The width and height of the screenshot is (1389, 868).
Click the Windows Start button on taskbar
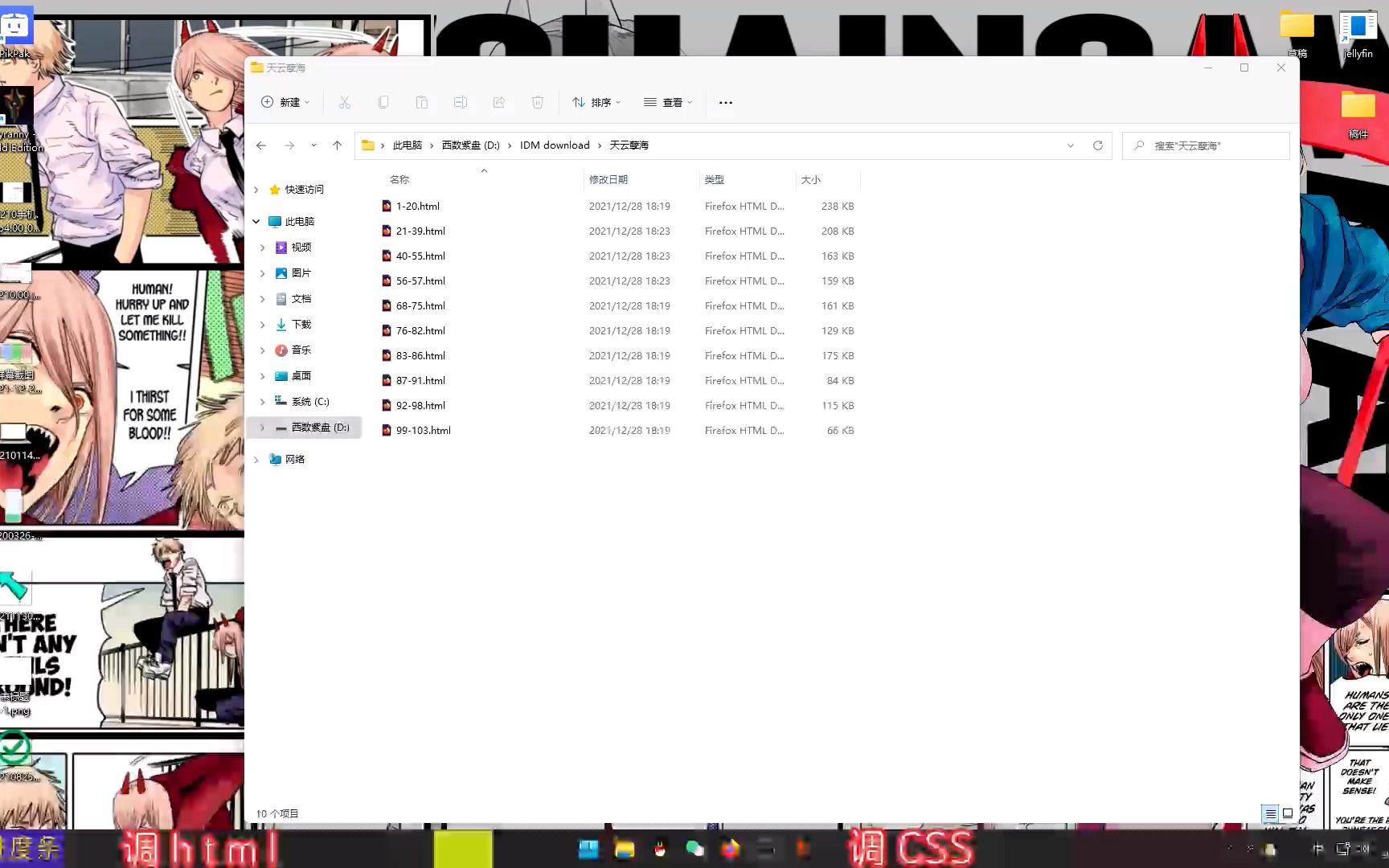pyautogui.click(x=588, y=849)
